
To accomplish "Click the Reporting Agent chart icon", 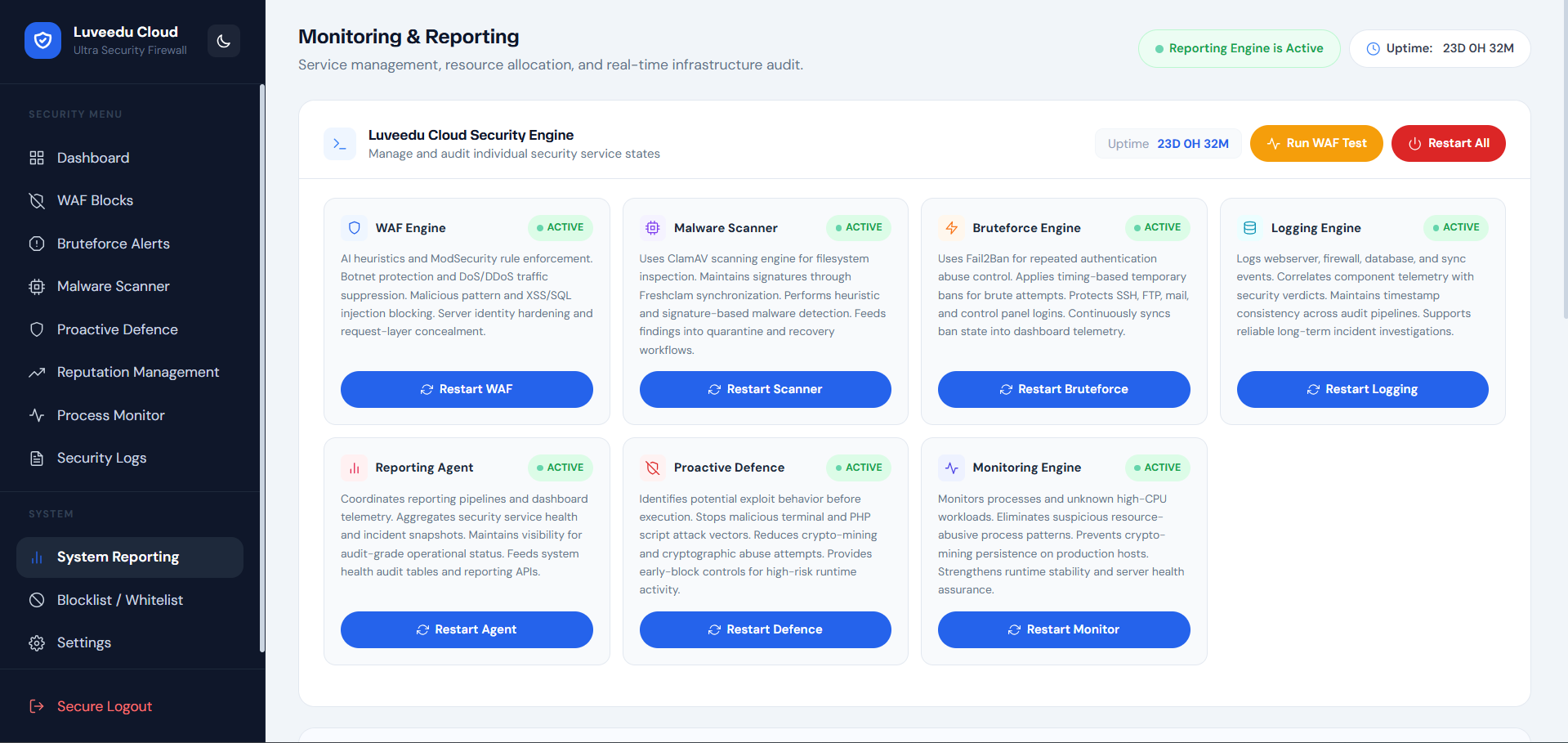I will [x=355, y=468].
